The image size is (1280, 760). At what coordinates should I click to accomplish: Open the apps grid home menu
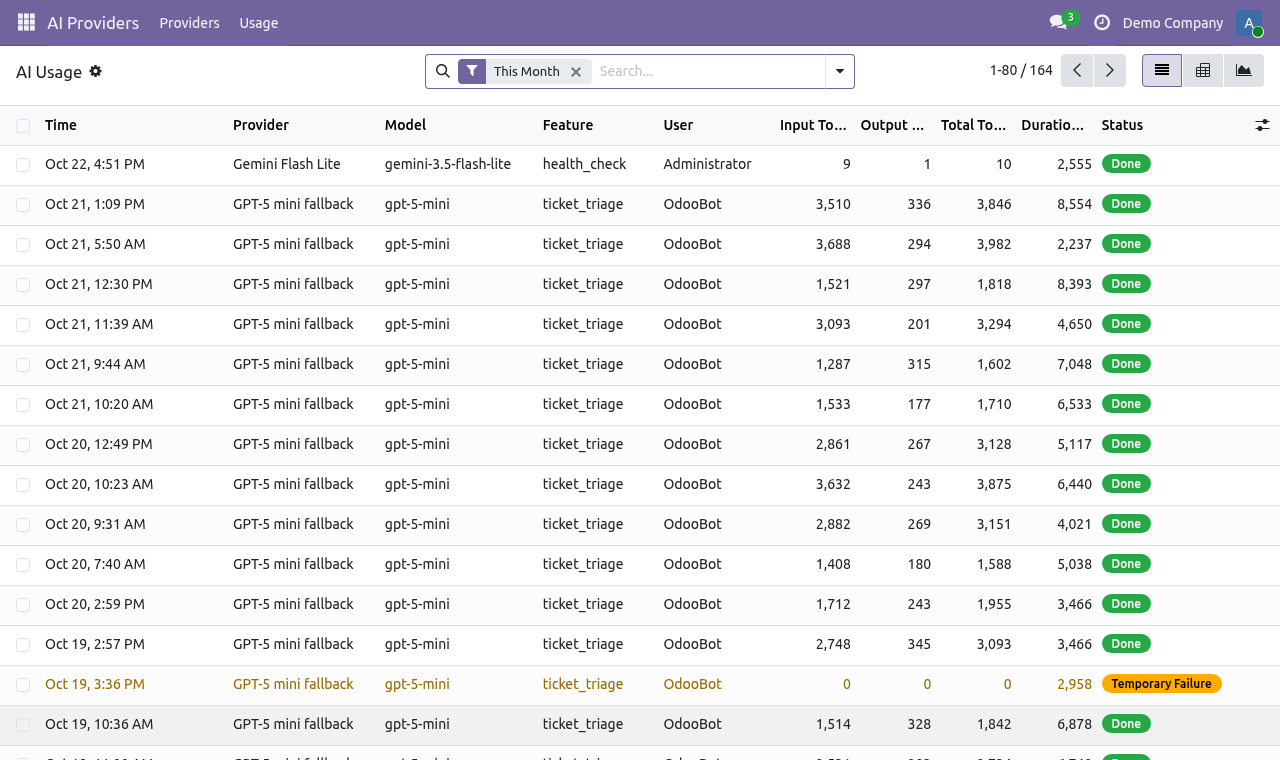click(x=26, y=22)
